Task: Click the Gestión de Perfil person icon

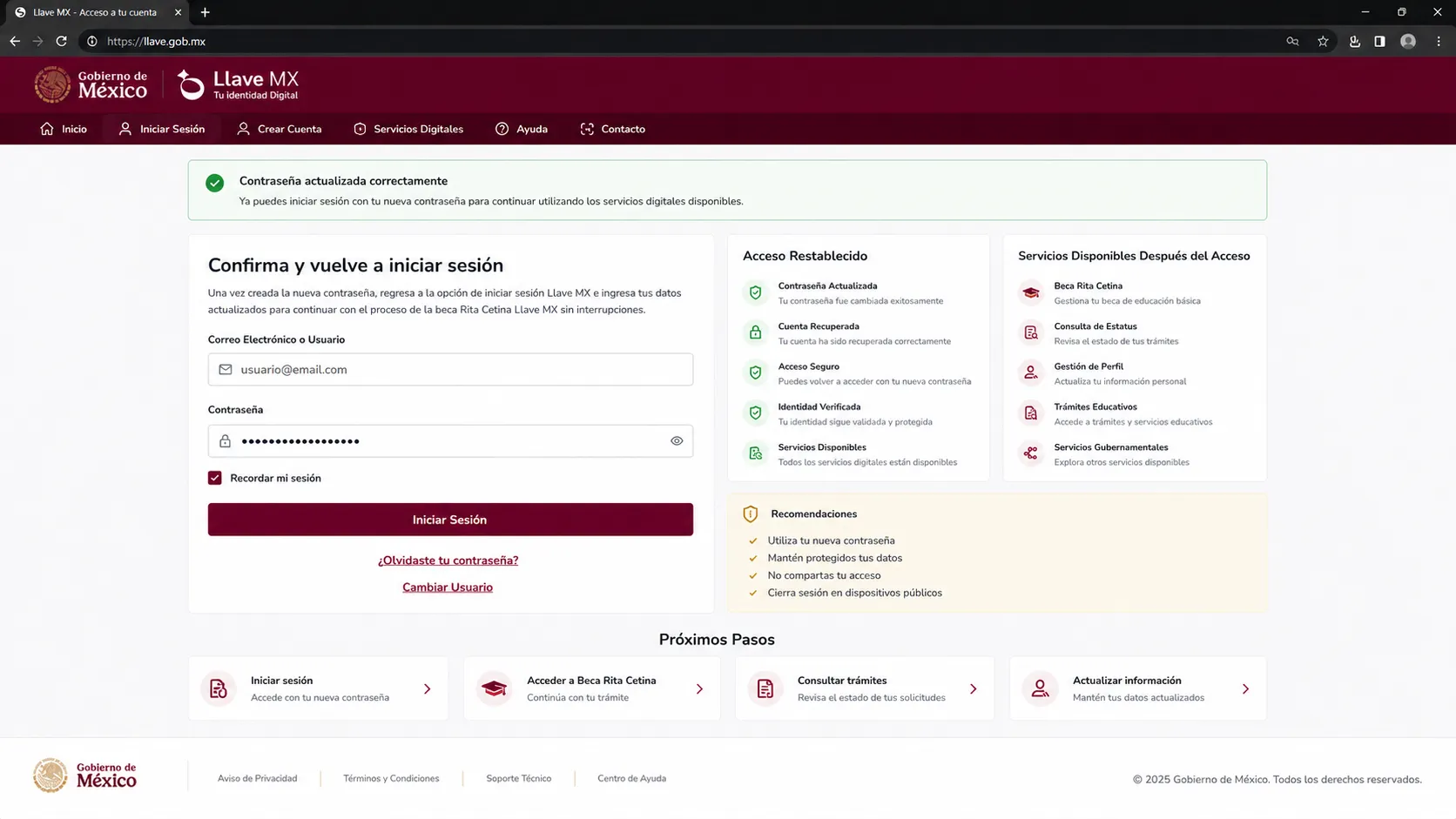Action: click(x=1031, y=373)
